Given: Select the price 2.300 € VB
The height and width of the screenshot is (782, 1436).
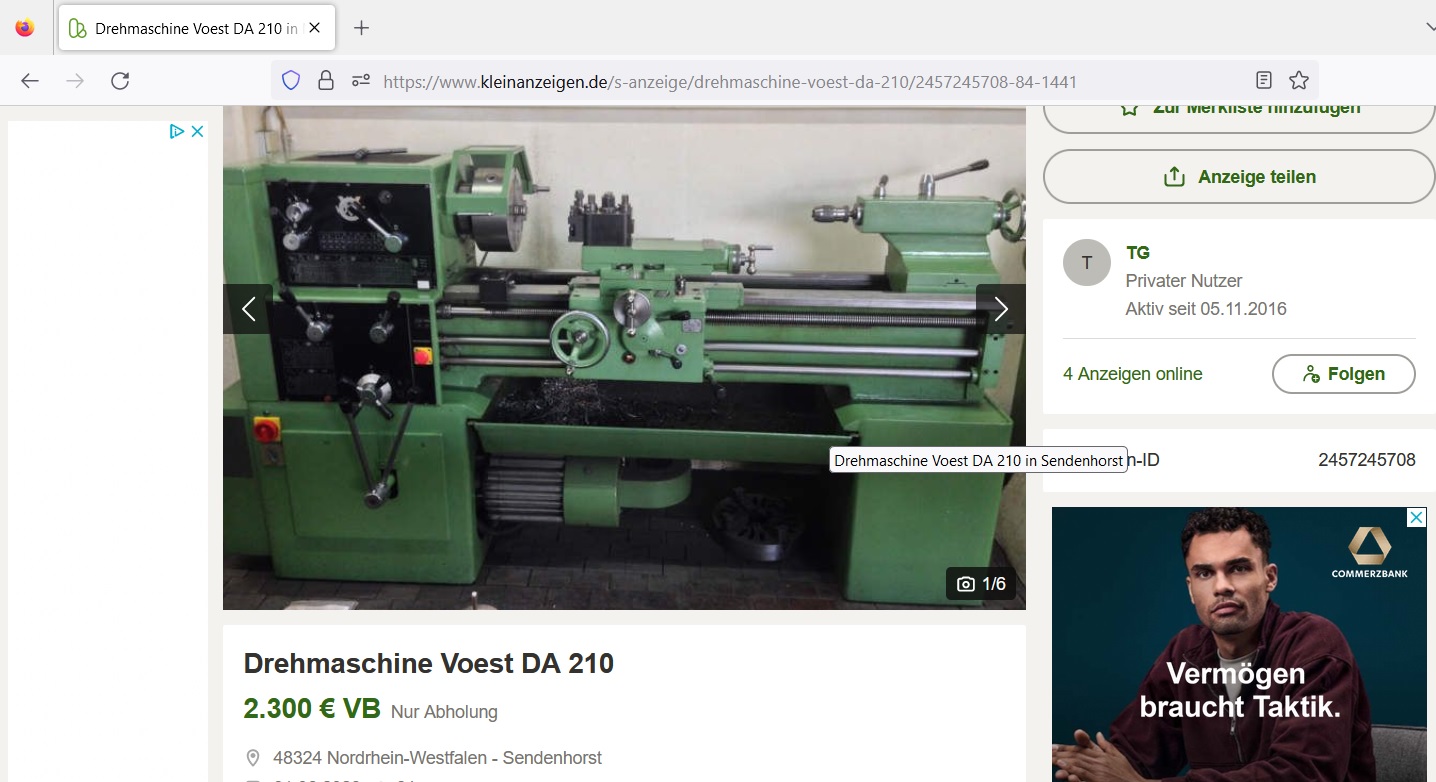Looking at the screenshot, I should [312, 709].
